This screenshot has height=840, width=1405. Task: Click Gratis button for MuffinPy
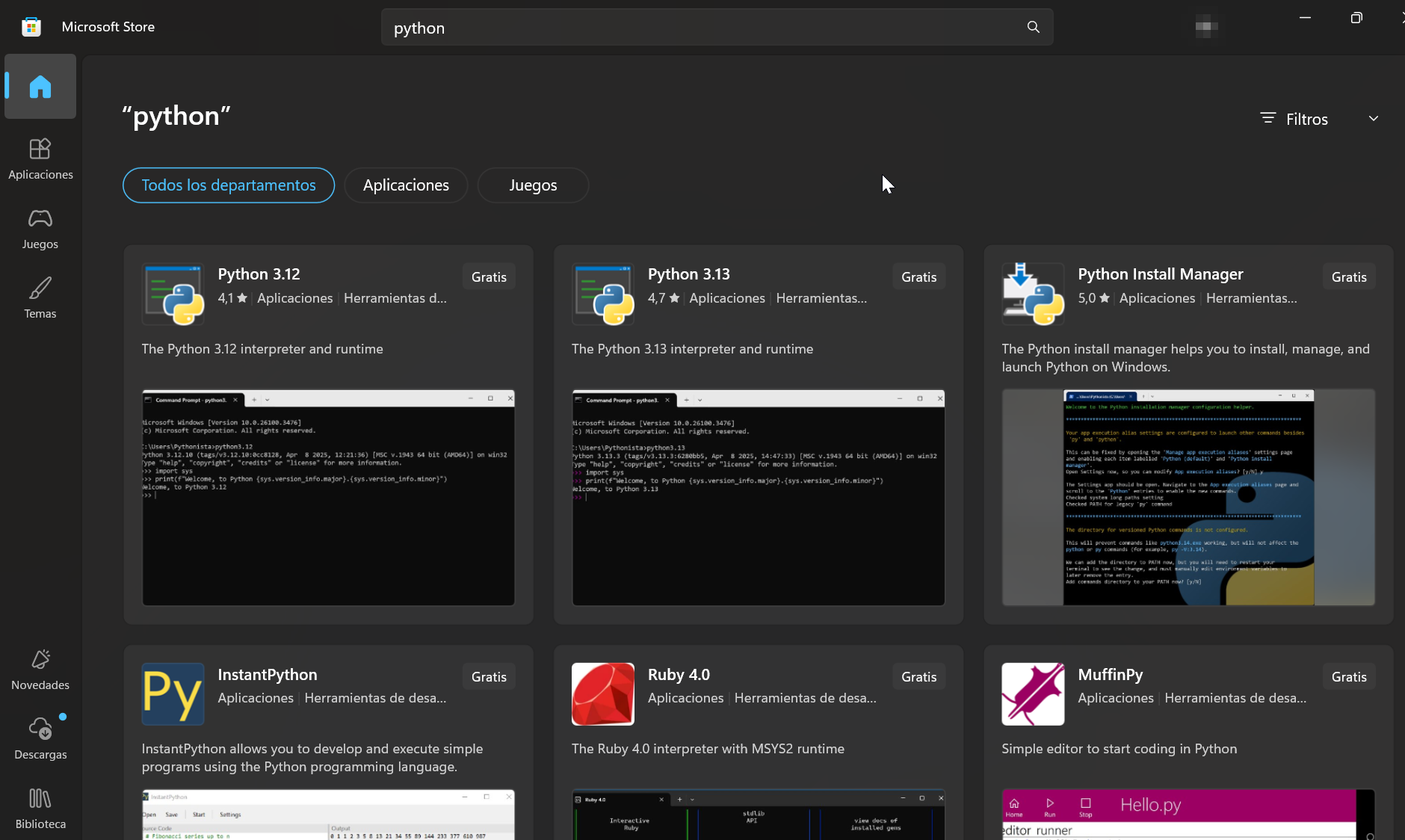point(1349,676)
